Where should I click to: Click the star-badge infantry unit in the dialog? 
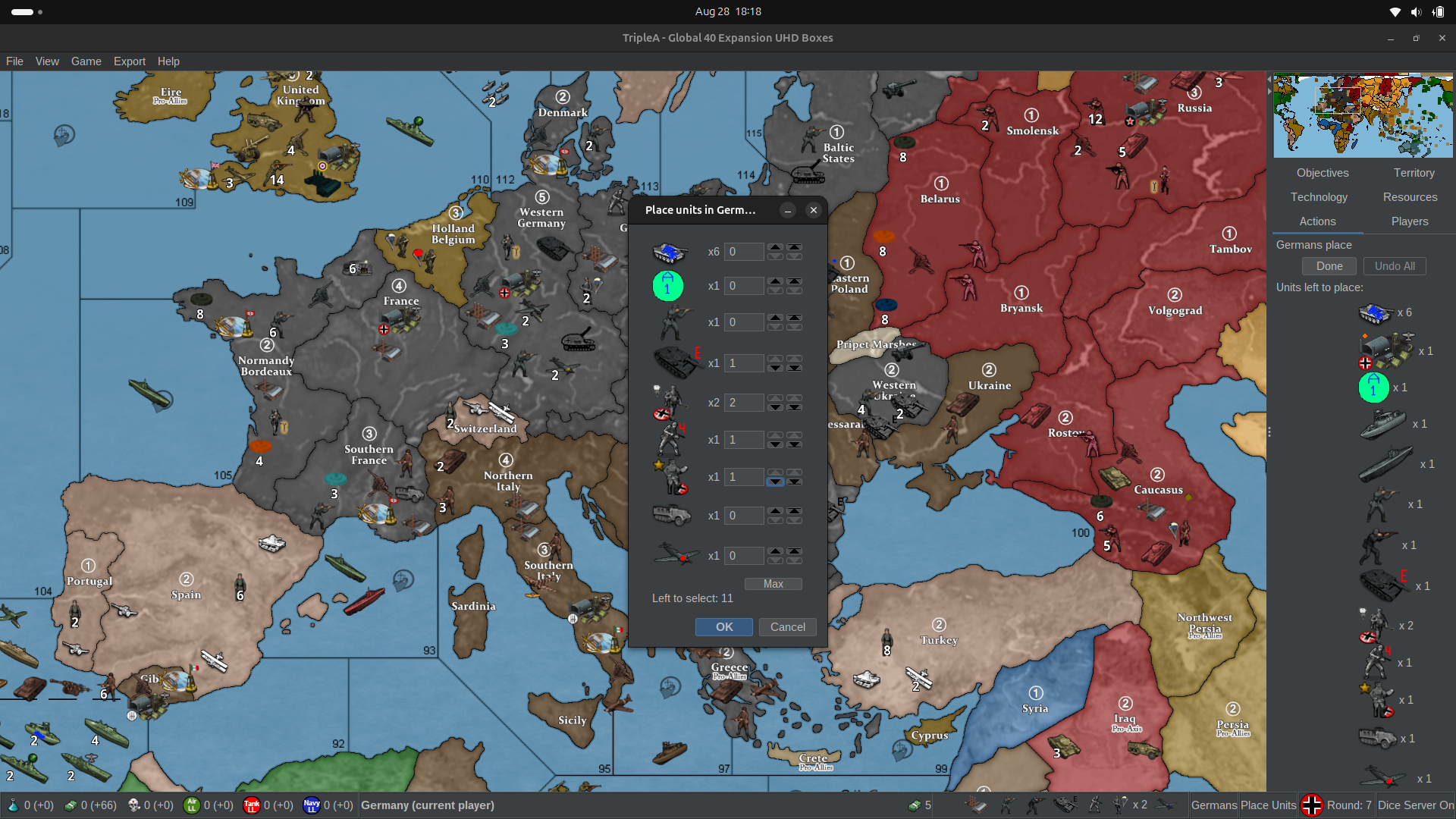[672, 476]
